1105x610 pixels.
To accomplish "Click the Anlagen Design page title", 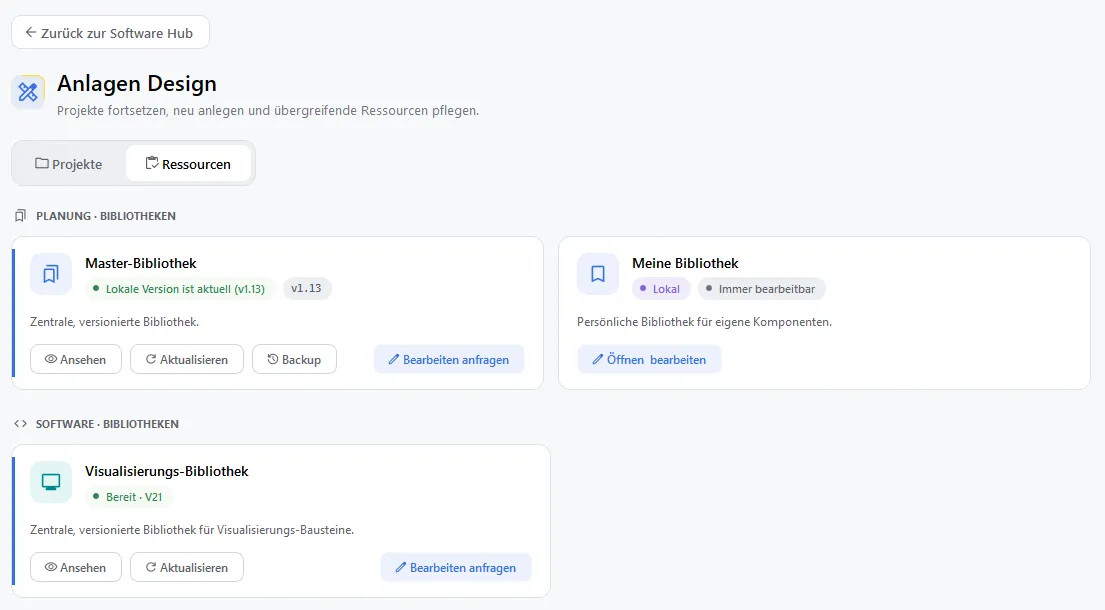I will (x=137, y=83).
